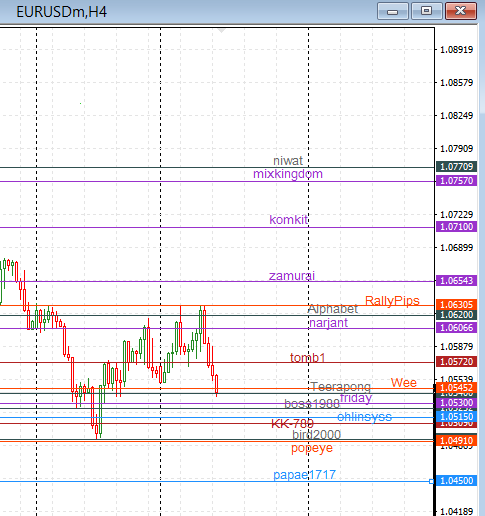
Task: Click the 1.04910 price tag
Action: pyautogui.click(x=456, y=441)
